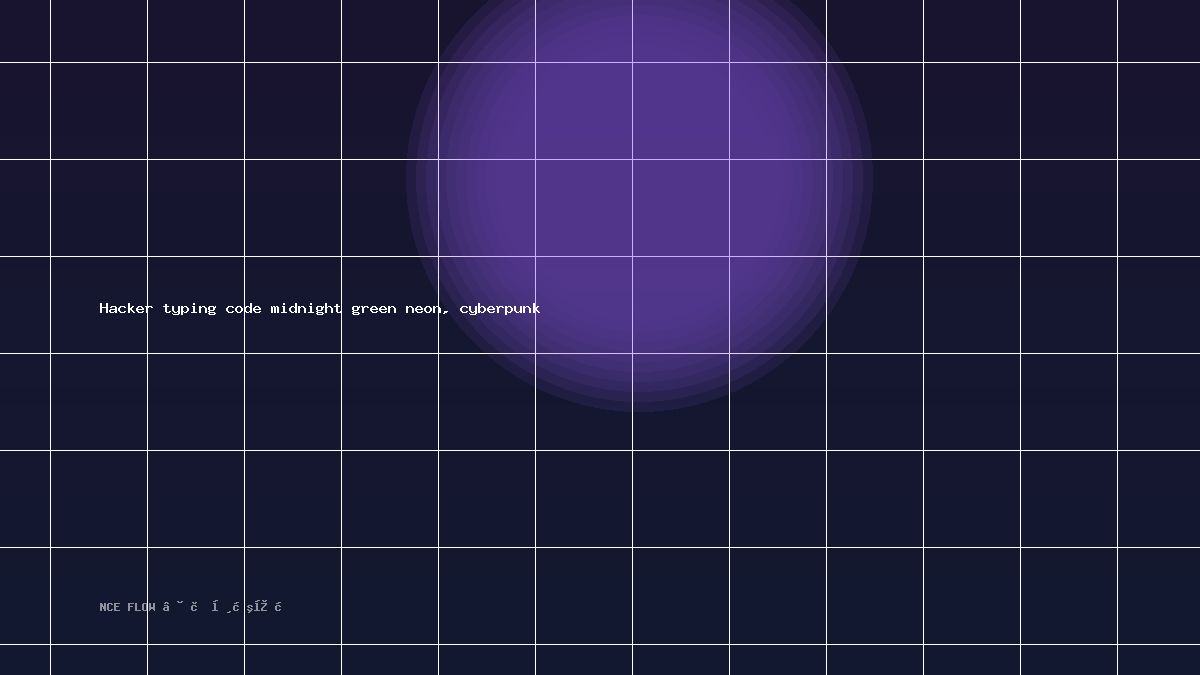Click the letter "H" starting the caption
1200x675 pixels.
[x=103, y=308]
